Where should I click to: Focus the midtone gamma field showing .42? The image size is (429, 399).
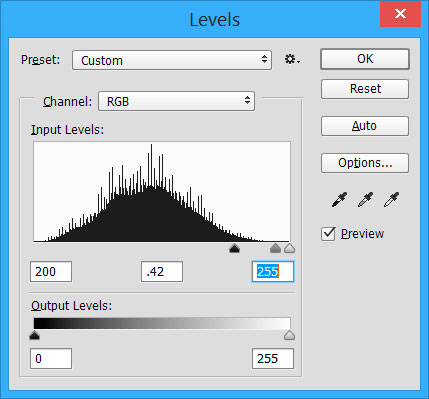[x=162, y=272]
